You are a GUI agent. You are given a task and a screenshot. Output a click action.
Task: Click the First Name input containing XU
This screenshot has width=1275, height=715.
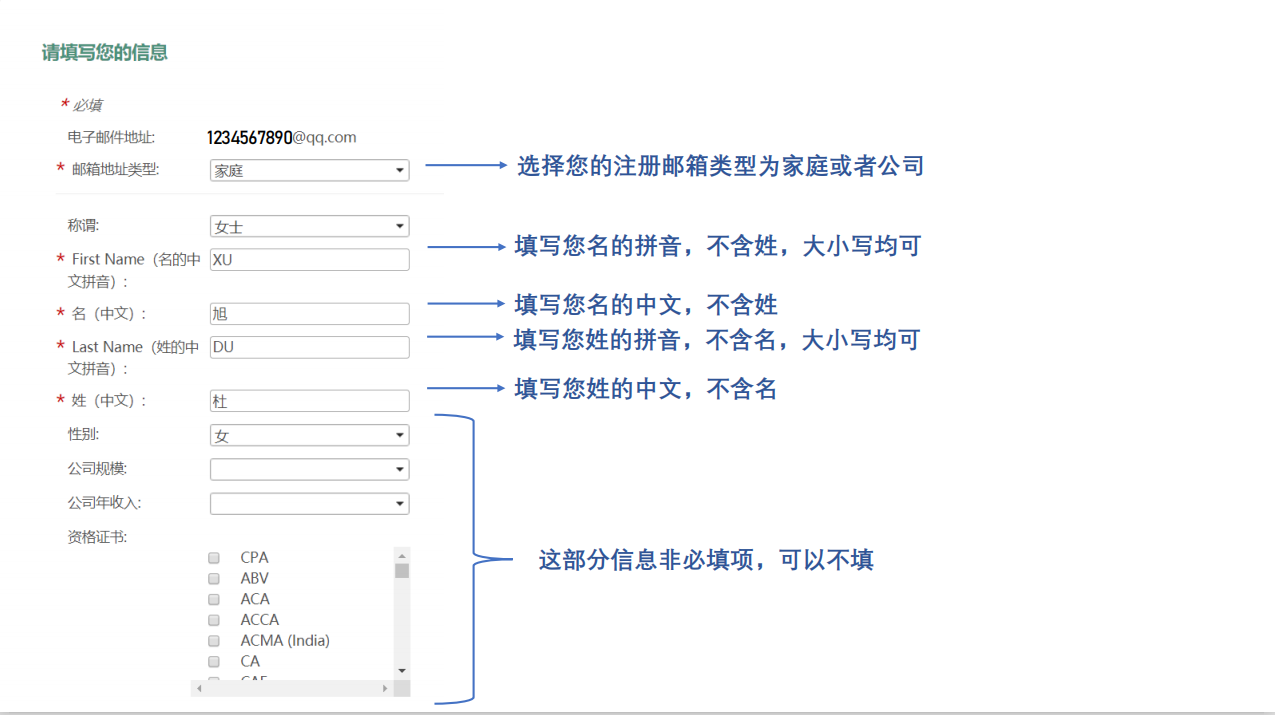[x=309, y=259]
